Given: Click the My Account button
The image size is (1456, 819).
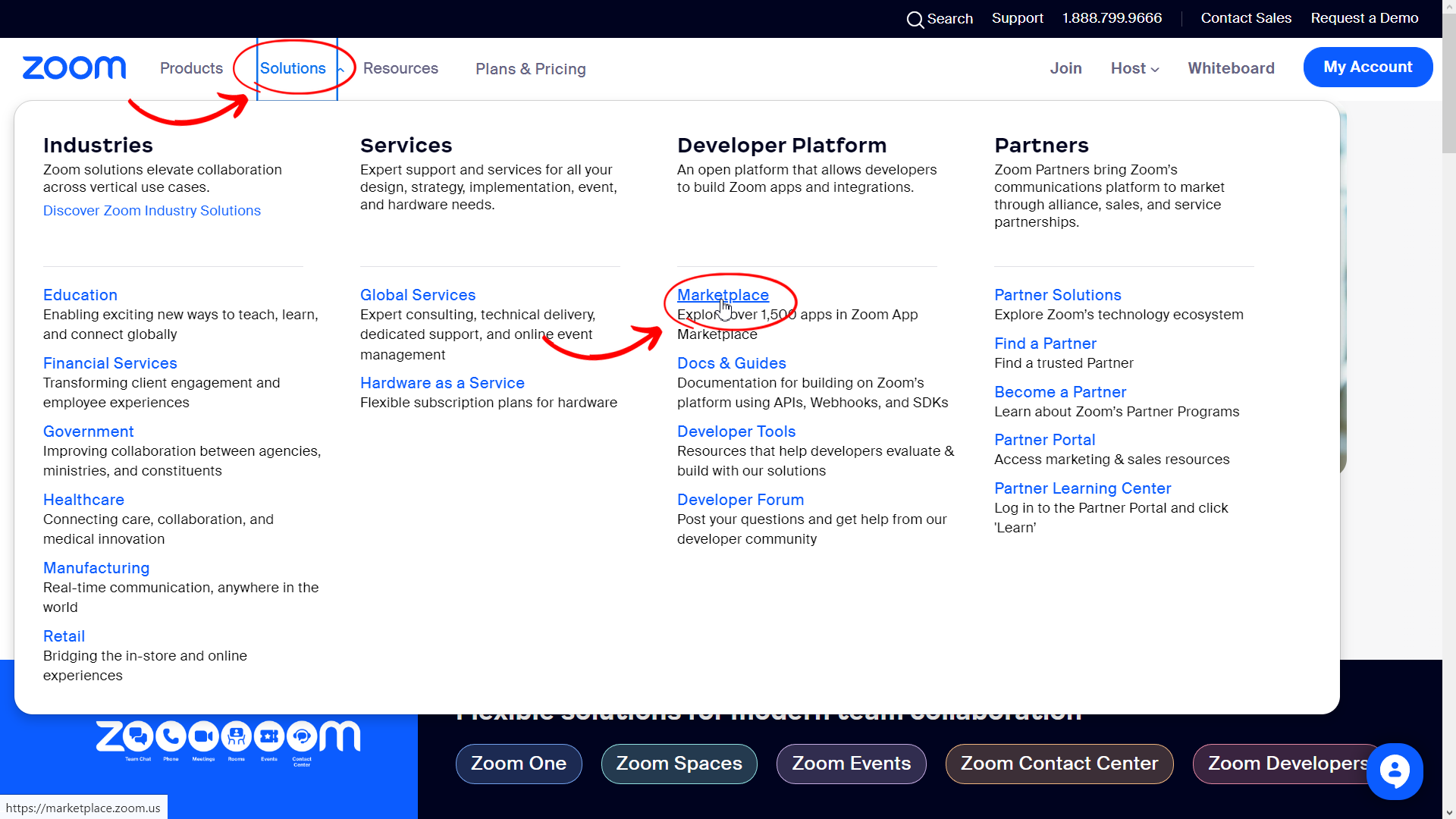Looking at the screenshot, I should [1368, 67].
